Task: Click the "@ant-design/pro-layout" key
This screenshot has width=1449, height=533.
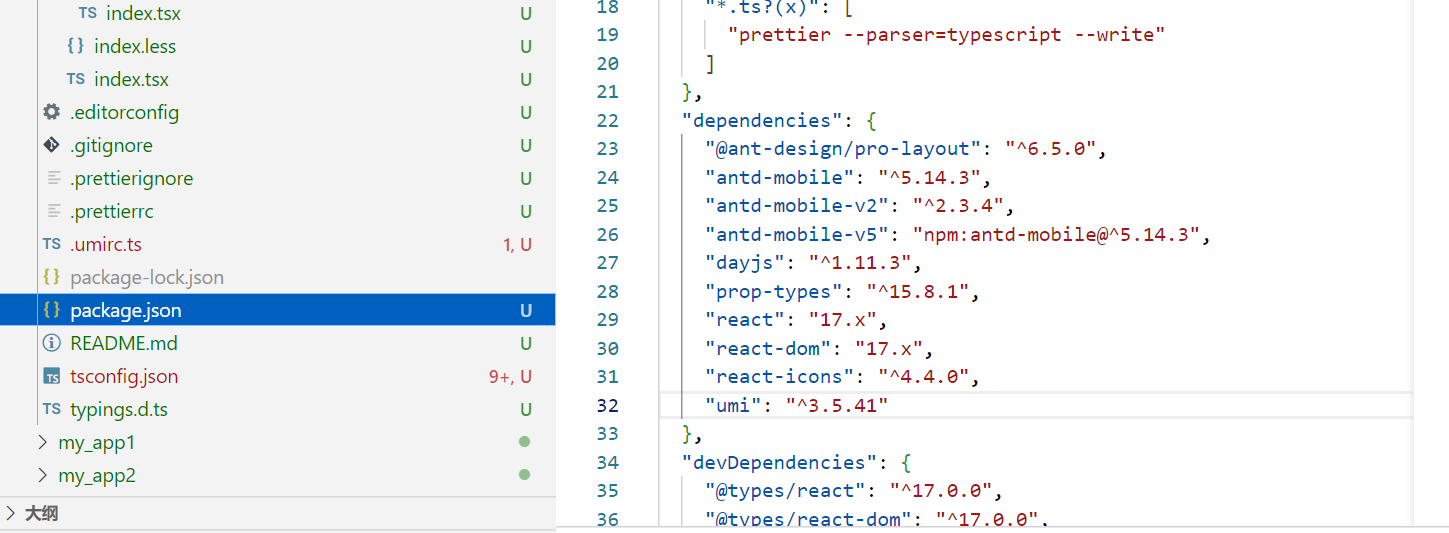Action: (842, 148)
